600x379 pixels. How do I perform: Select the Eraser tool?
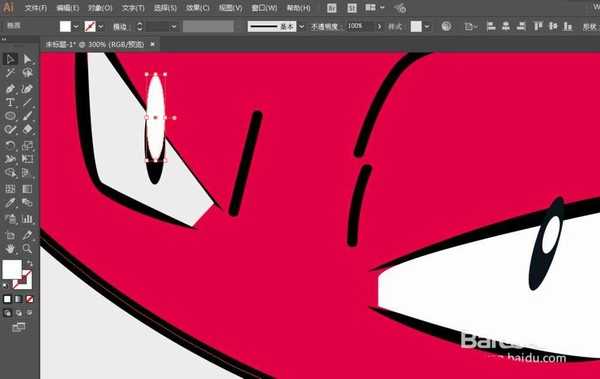tap(27, 129)
